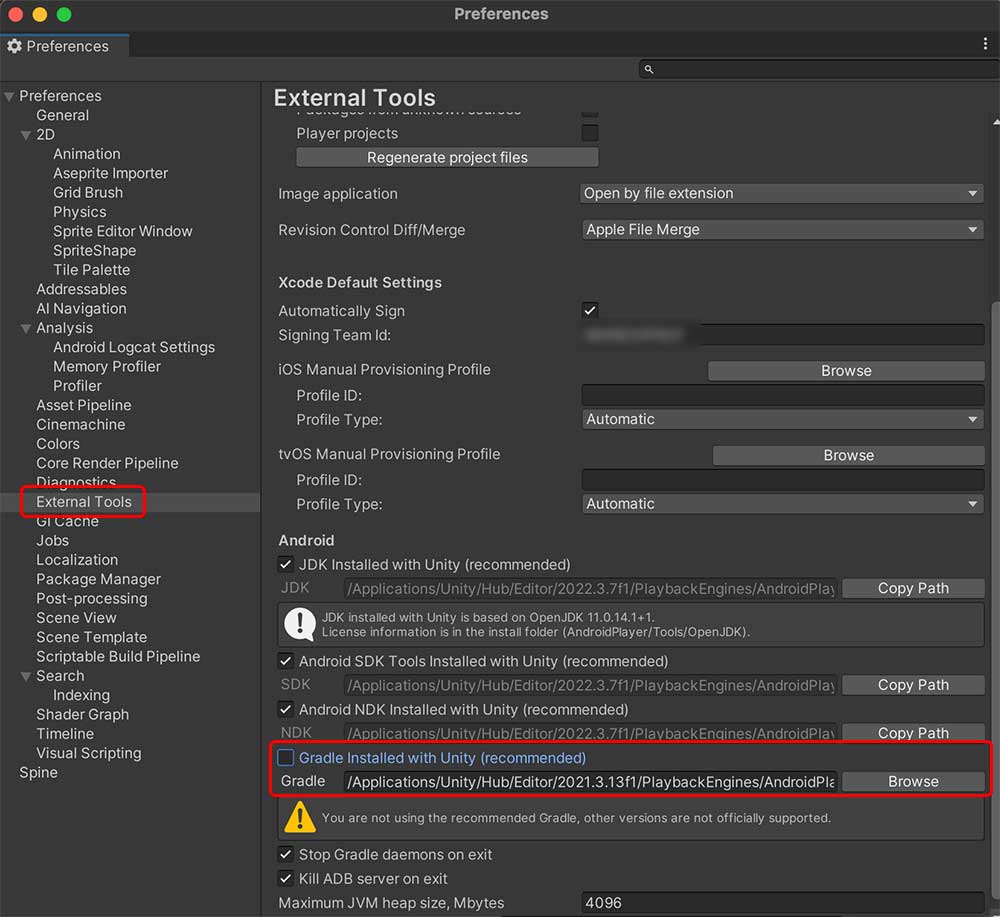
Task: Collapse the Analysis tree in the sidebar
Action: (26, 327)
